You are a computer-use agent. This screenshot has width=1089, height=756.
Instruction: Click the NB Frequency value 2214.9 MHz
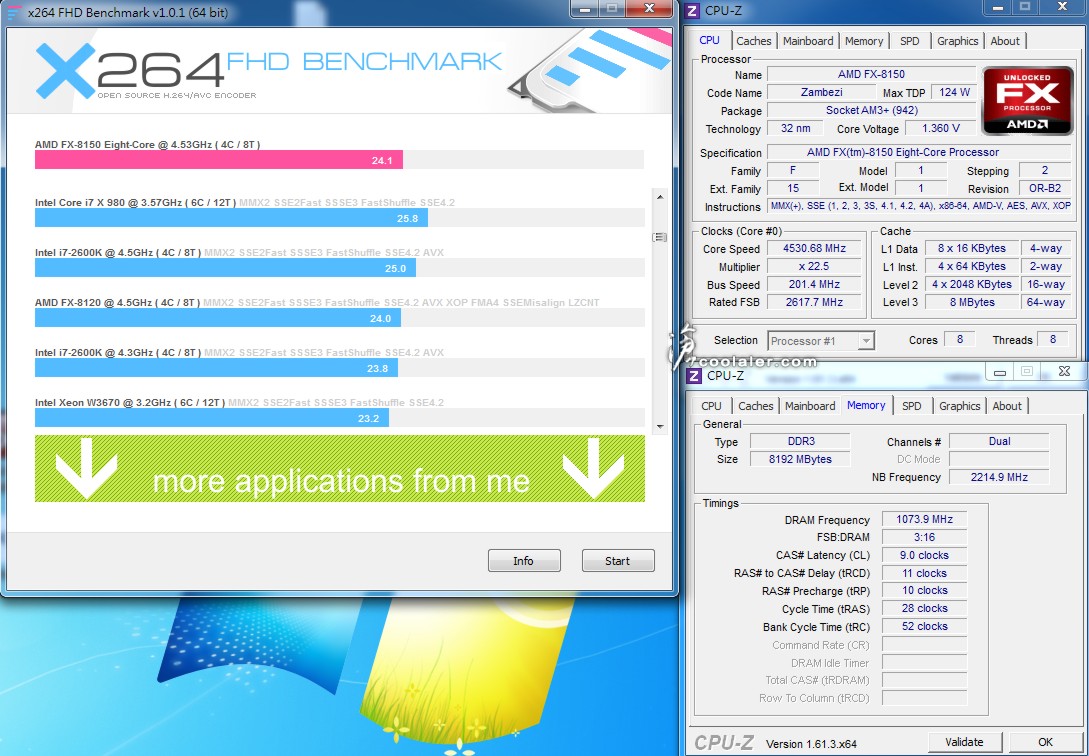point(999,477)
